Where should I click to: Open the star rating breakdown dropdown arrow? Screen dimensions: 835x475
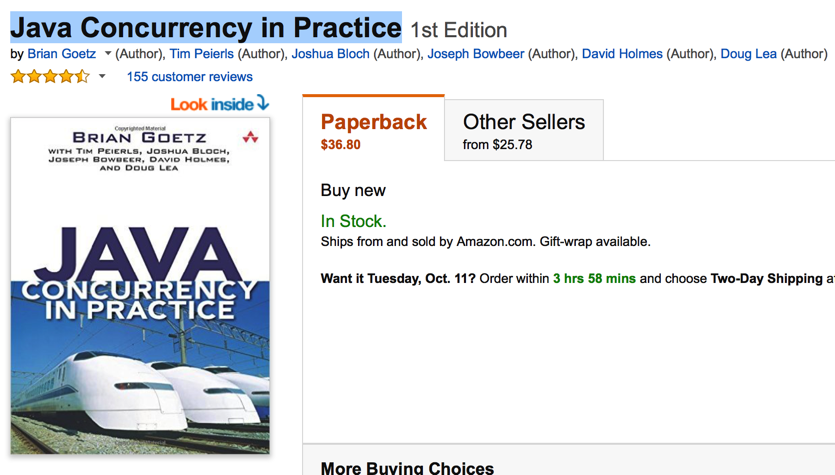coord(102,77)
